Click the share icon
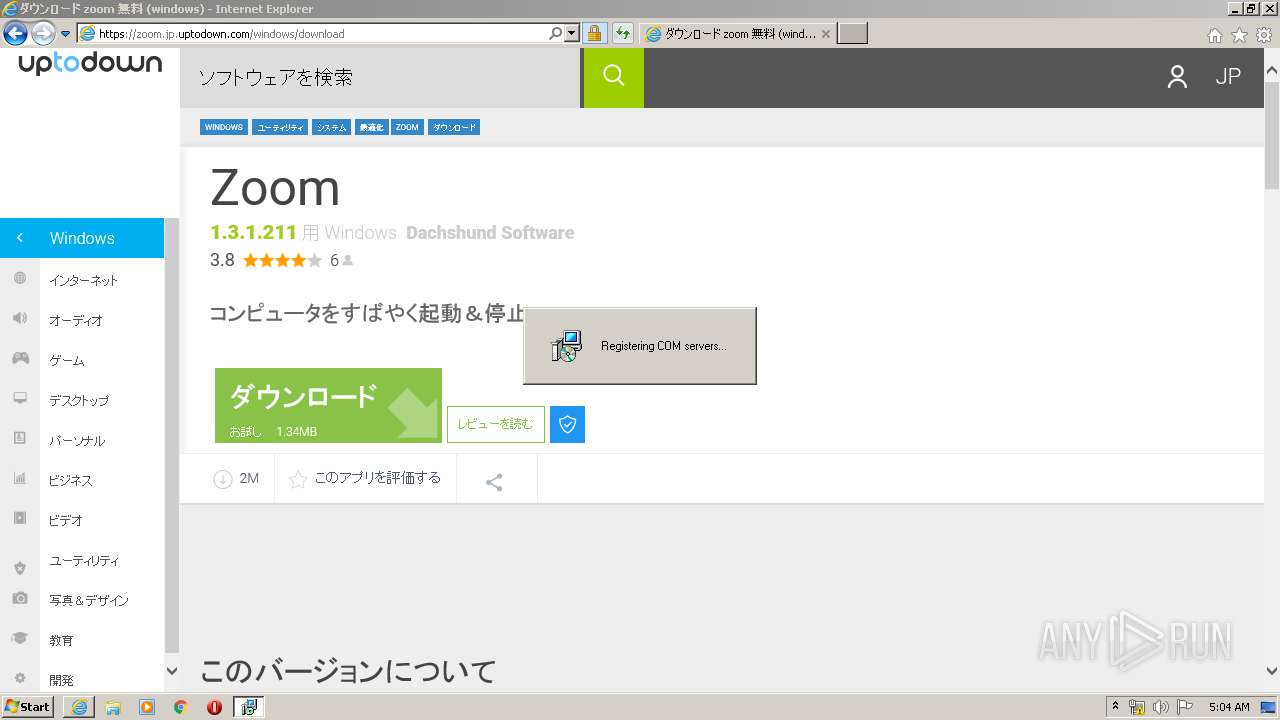 (494, 483)
